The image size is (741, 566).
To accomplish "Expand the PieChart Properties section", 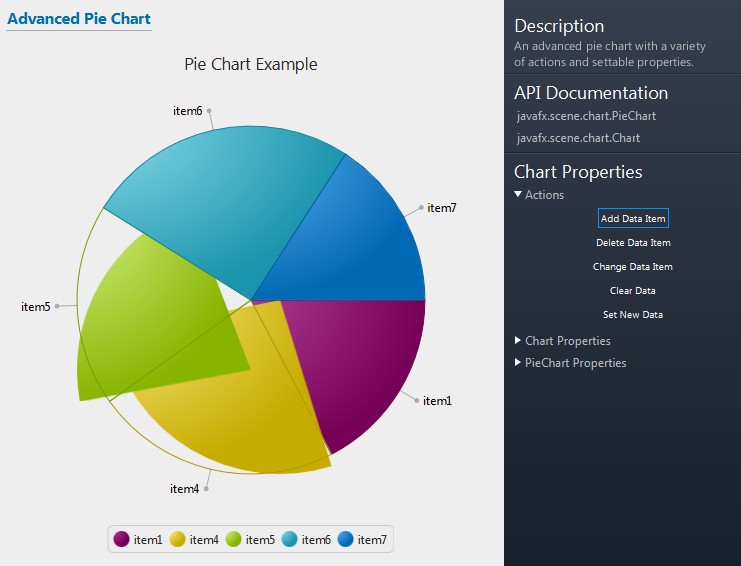I will [x=518, y=363].
